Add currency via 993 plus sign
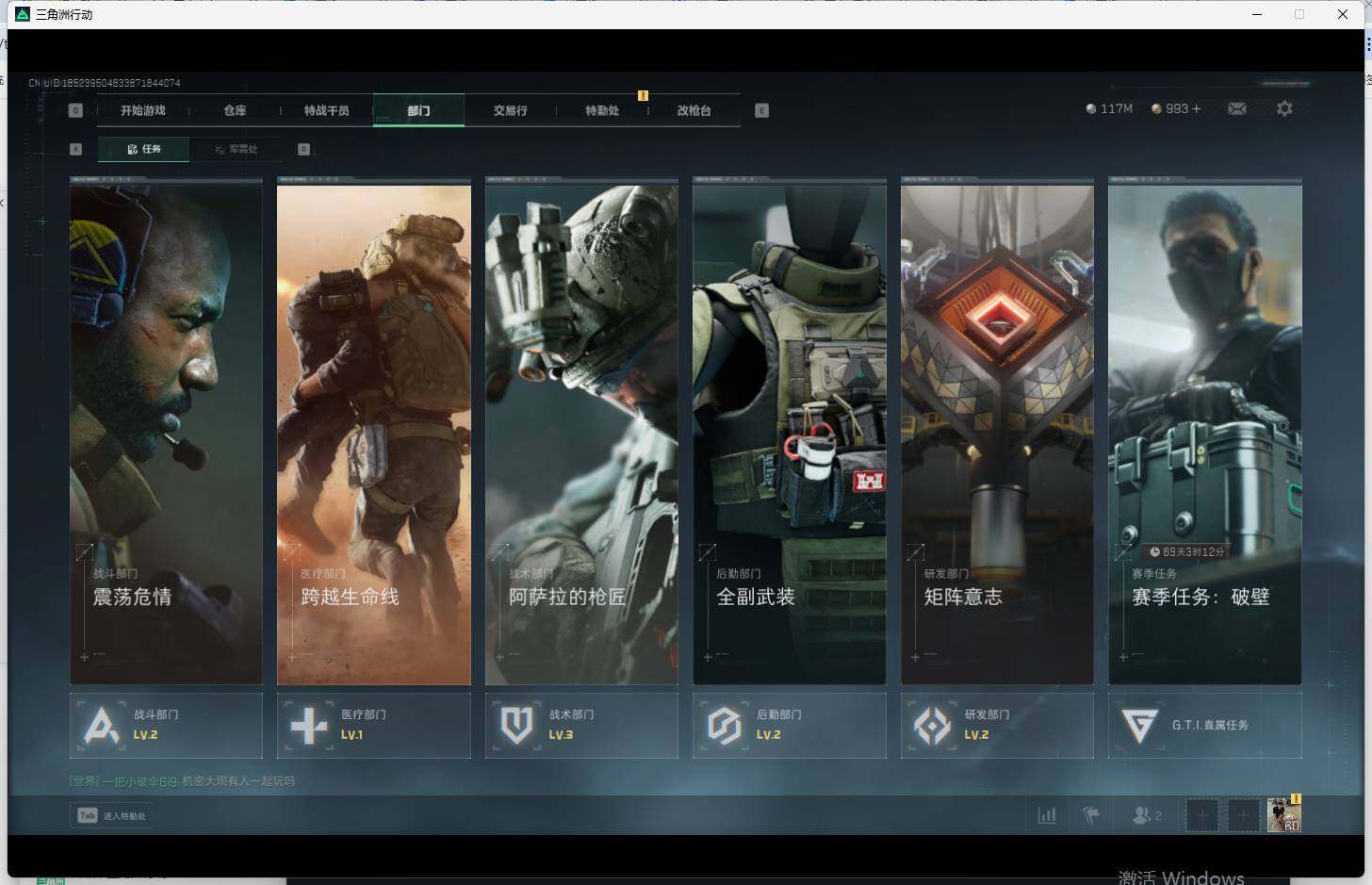Viewport: 1372px width, 885px height. [1197, 109]
